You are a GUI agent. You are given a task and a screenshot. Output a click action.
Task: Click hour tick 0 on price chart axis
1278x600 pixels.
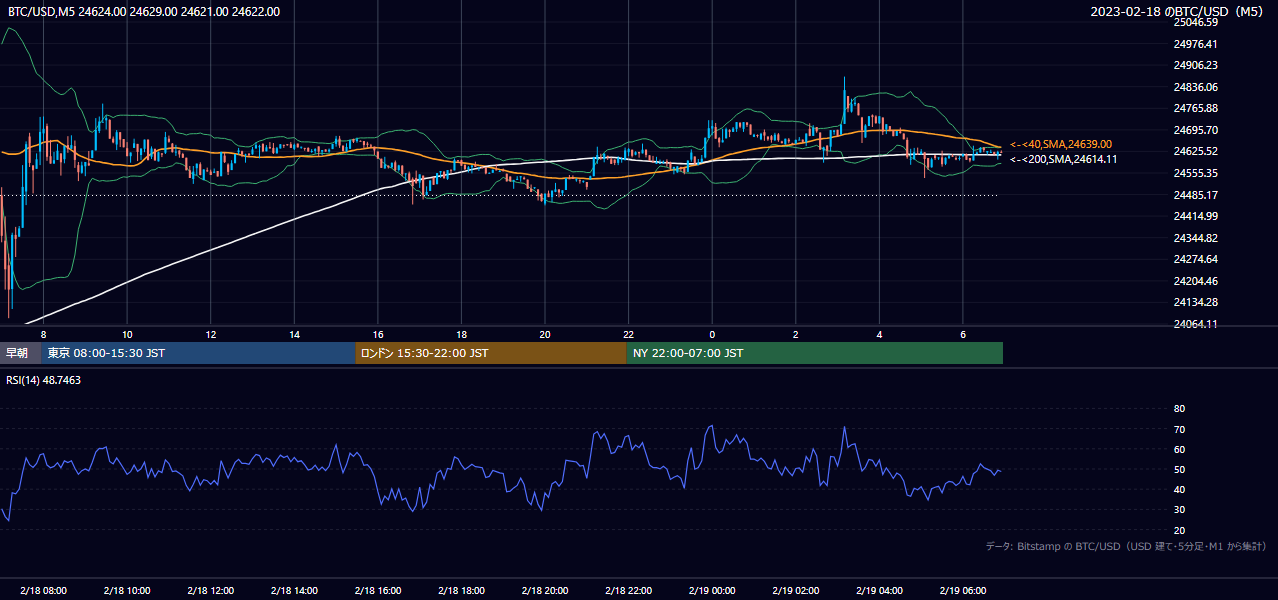(712, 334)
